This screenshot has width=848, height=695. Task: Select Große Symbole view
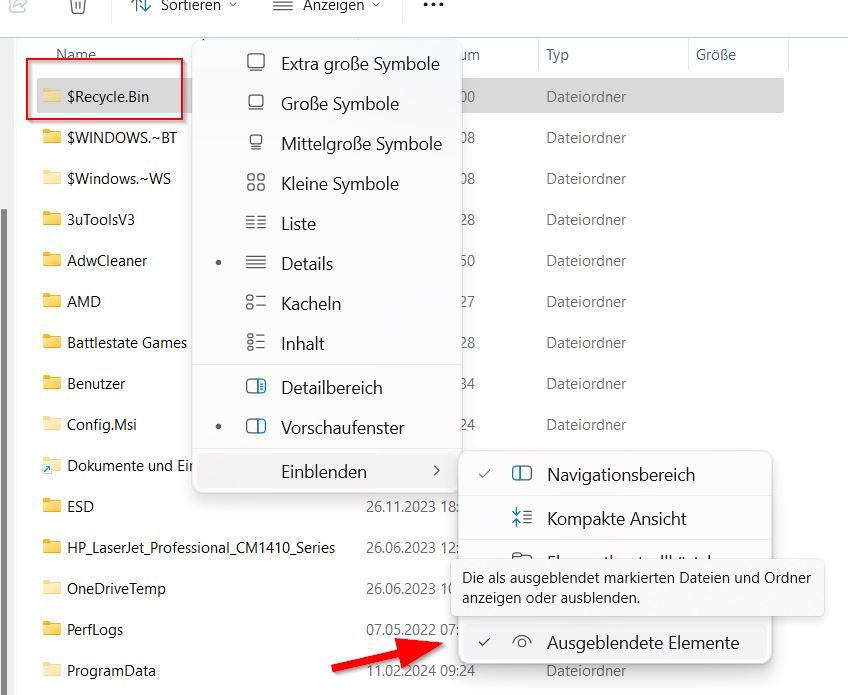click(x=327, y=104)
